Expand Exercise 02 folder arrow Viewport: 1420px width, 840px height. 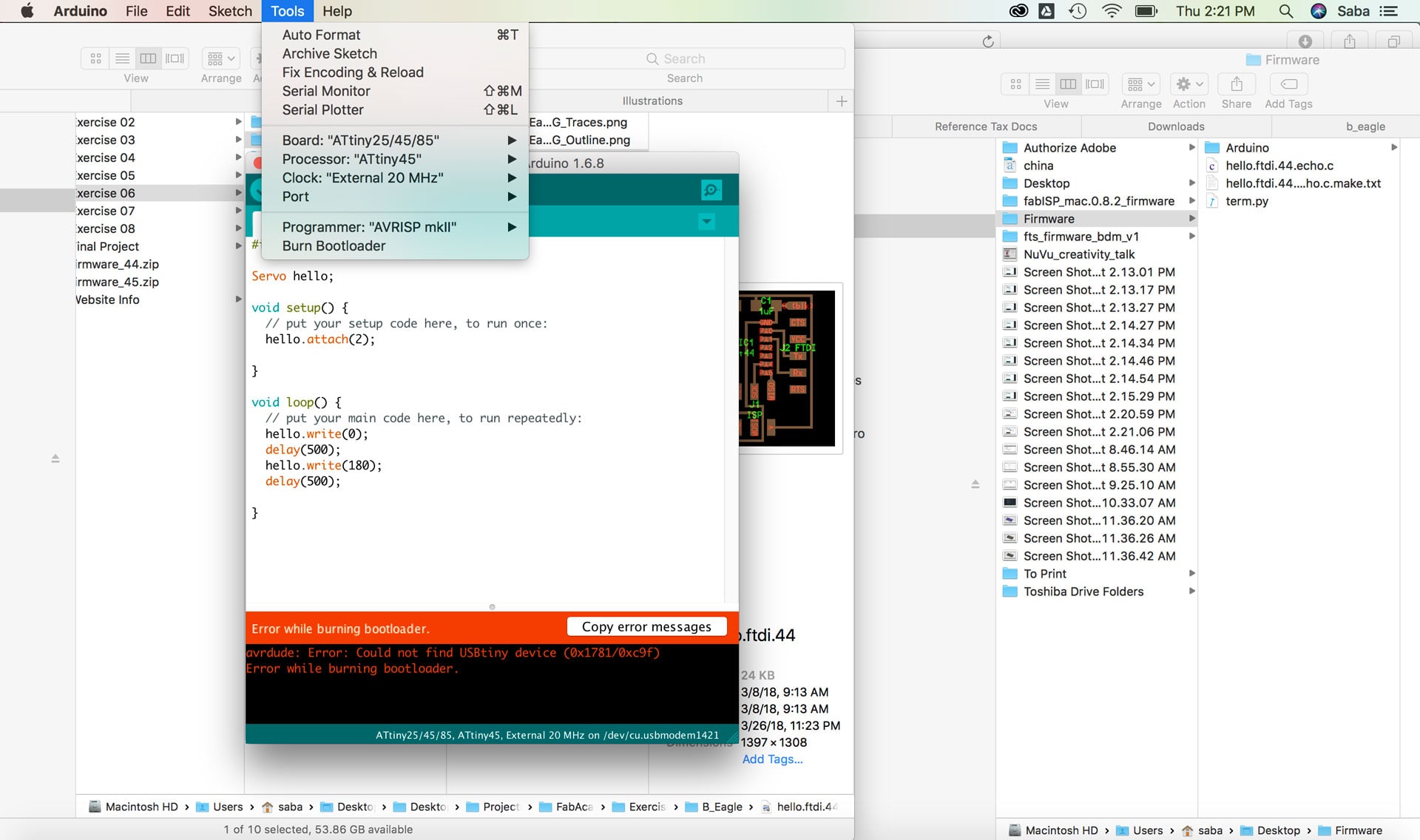click(238, 122)
